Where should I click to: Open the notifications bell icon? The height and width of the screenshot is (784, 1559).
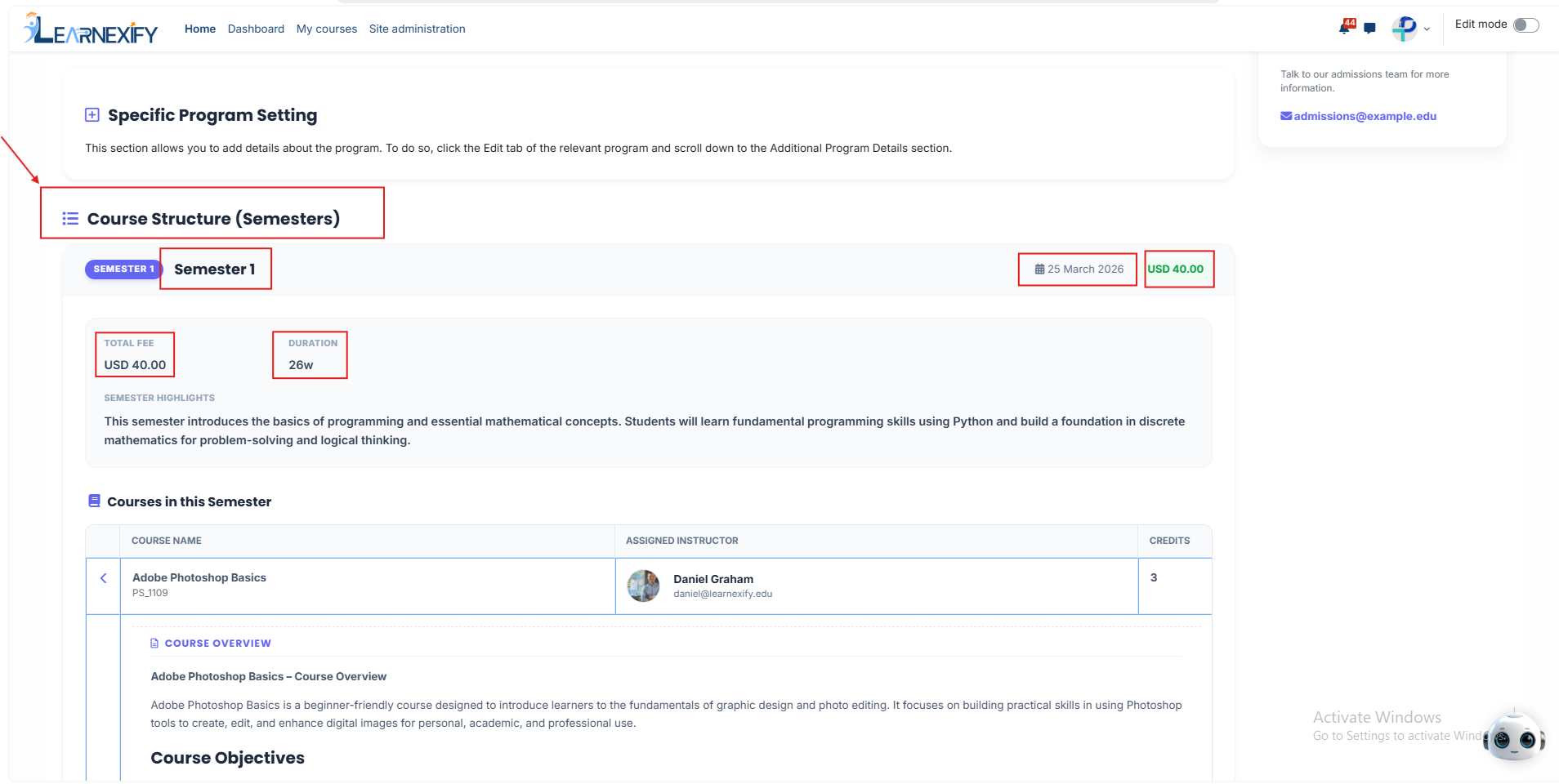[1345, 28]
